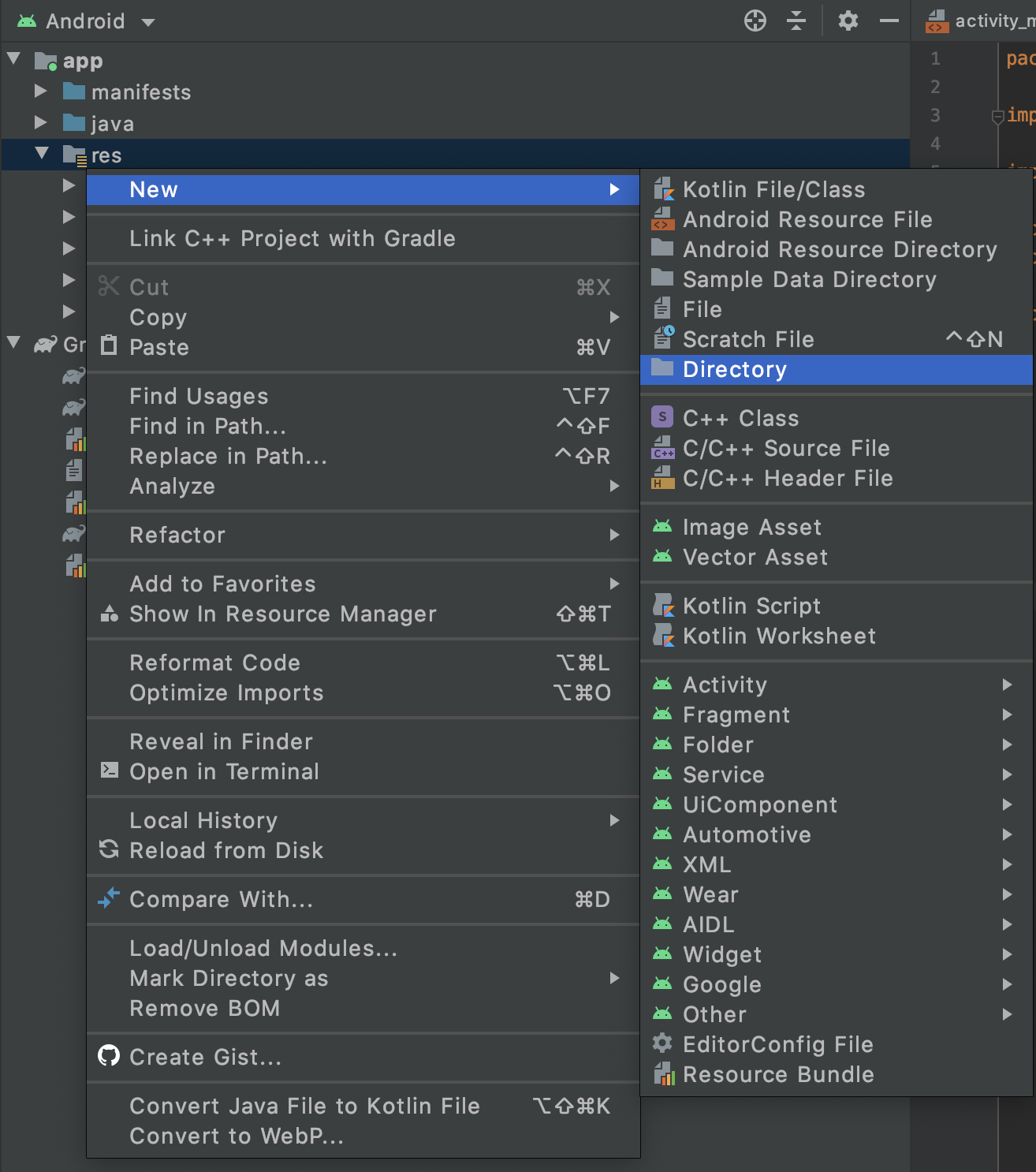Viewport: 1036px width, 1172px height.
Task: Hide the project panel with the minus icon
Action: coord(889,21)
